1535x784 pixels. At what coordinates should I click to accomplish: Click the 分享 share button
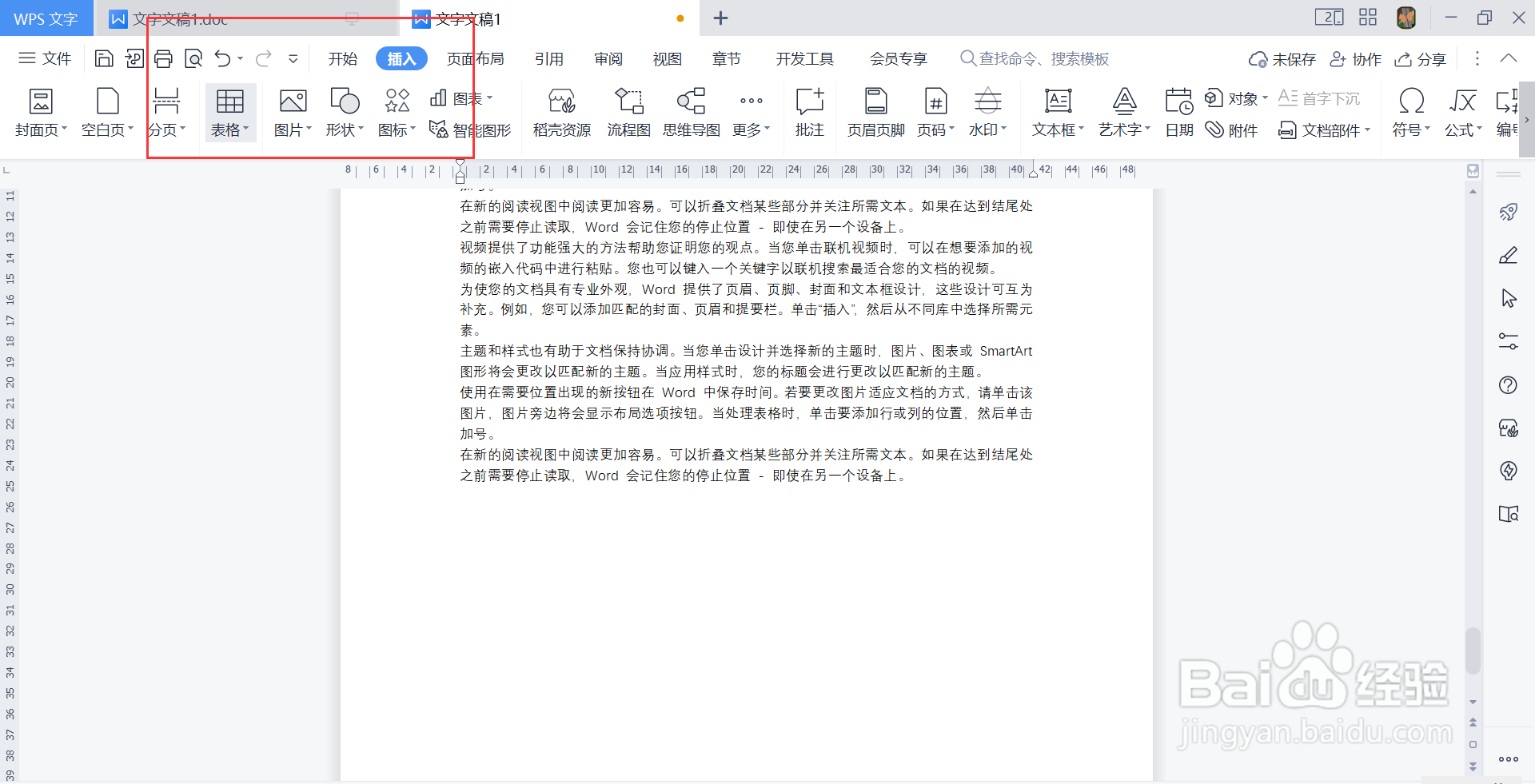point(1420,58)
